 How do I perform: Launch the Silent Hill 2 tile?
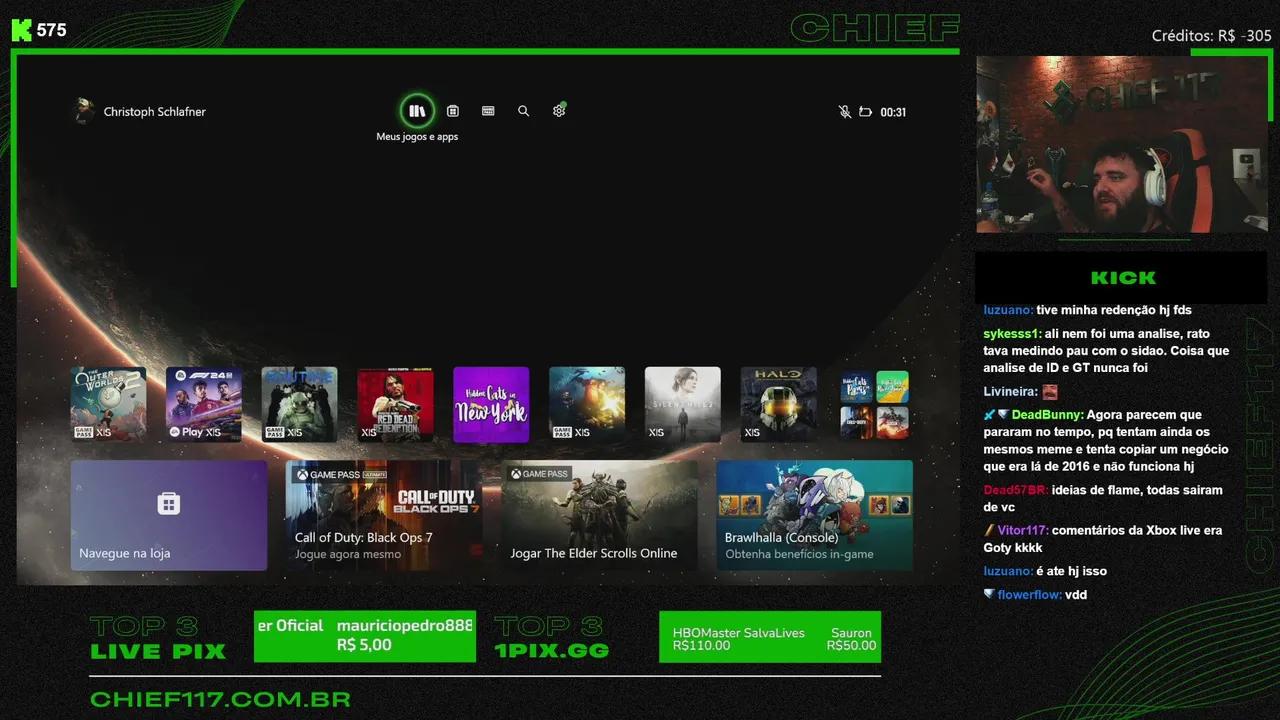pyautogui.click(x=683, y=404)
